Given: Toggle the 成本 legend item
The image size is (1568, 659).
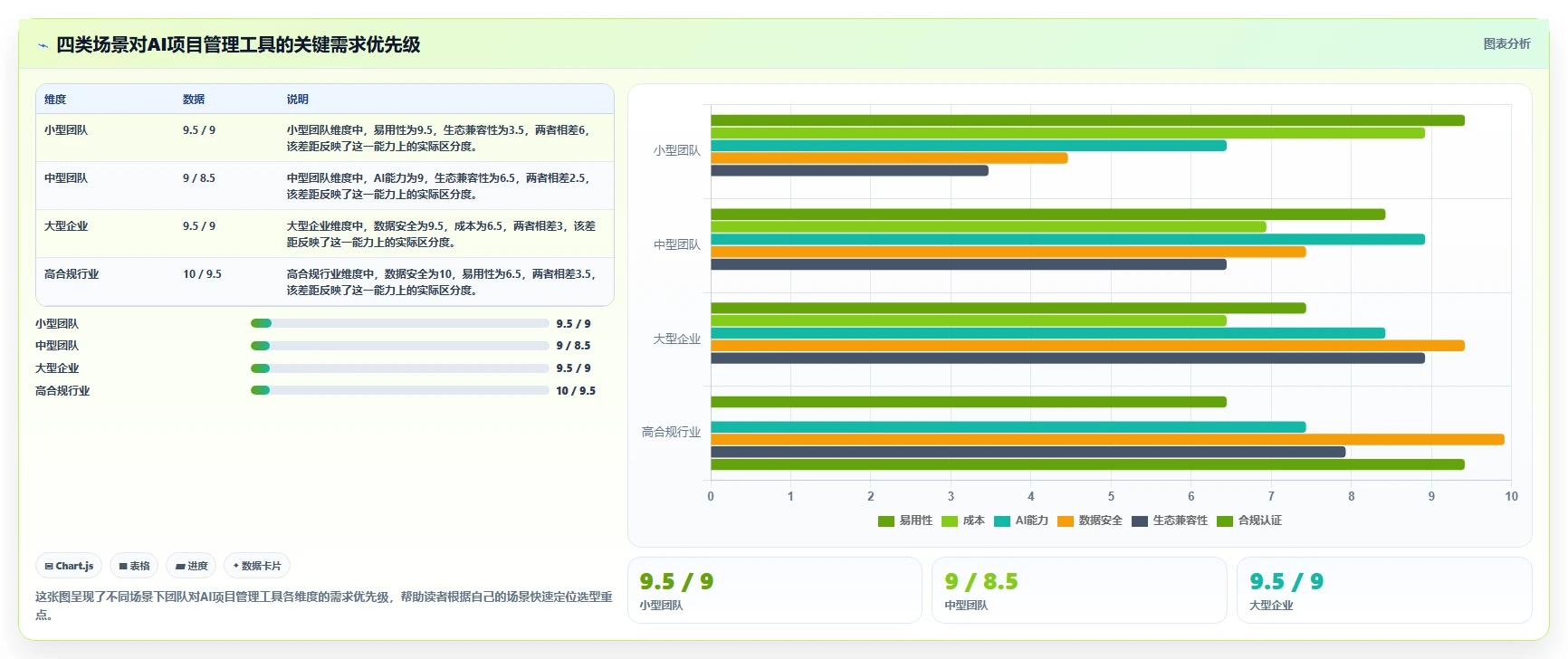Looking at the screenshot, I should (x=963, y=521).
